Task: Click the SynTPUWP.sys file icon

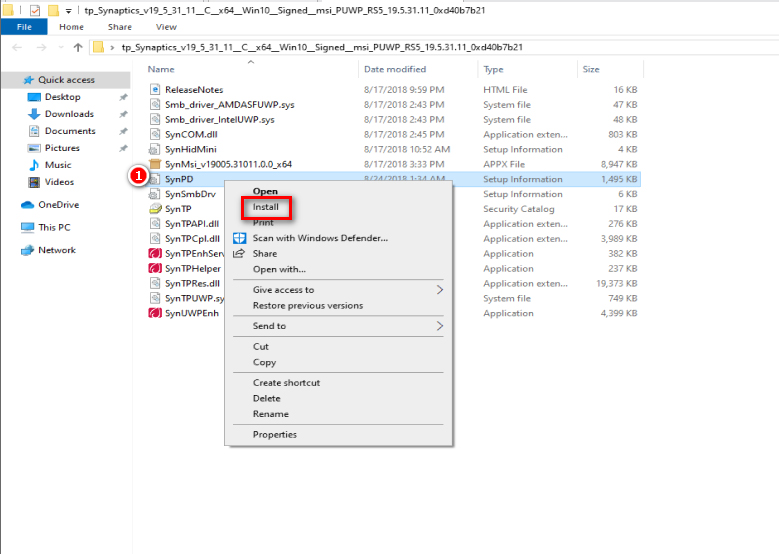Action: click(155, 298)
